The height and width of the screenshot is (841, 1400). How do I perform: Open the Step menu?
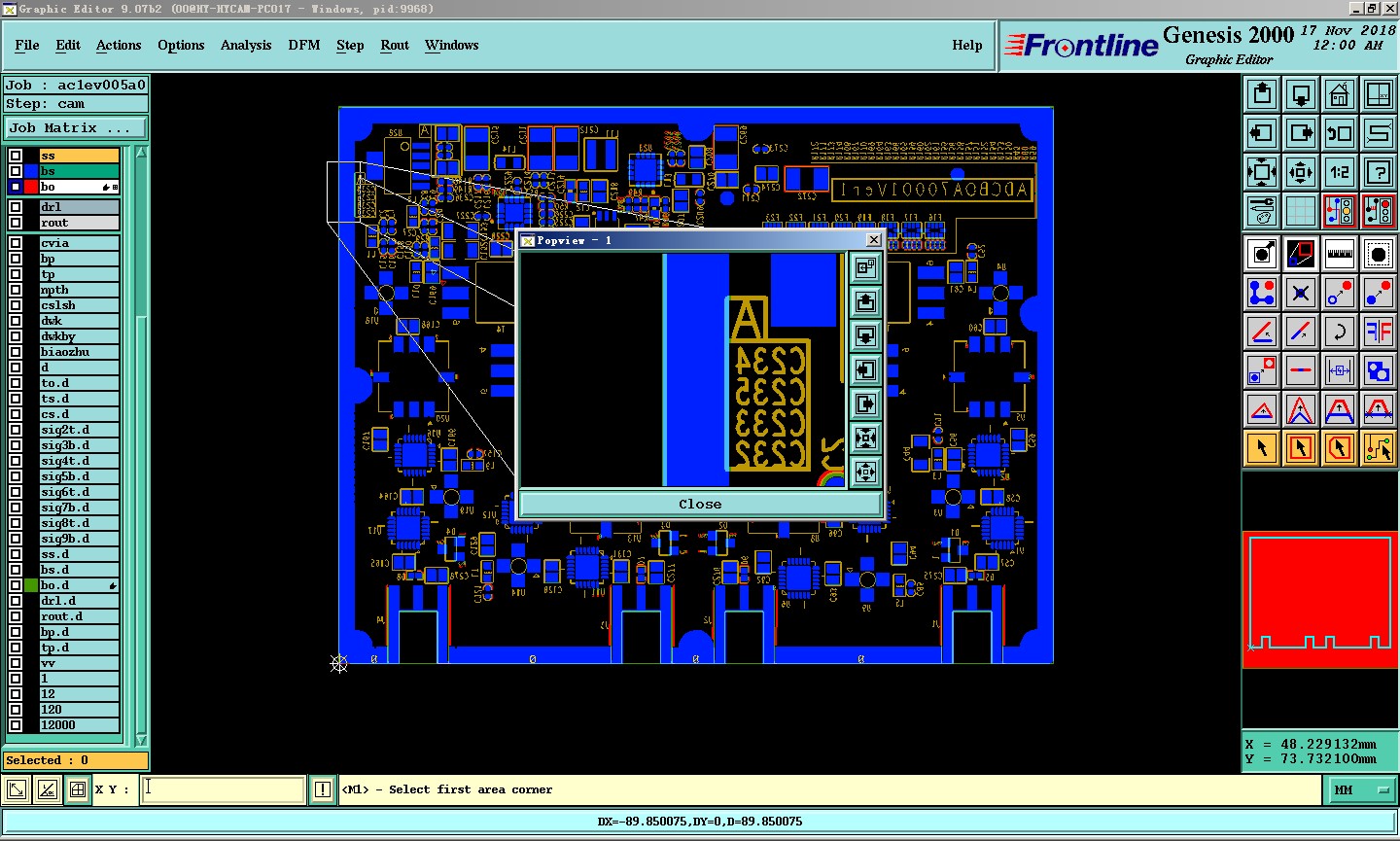(350, 45)
